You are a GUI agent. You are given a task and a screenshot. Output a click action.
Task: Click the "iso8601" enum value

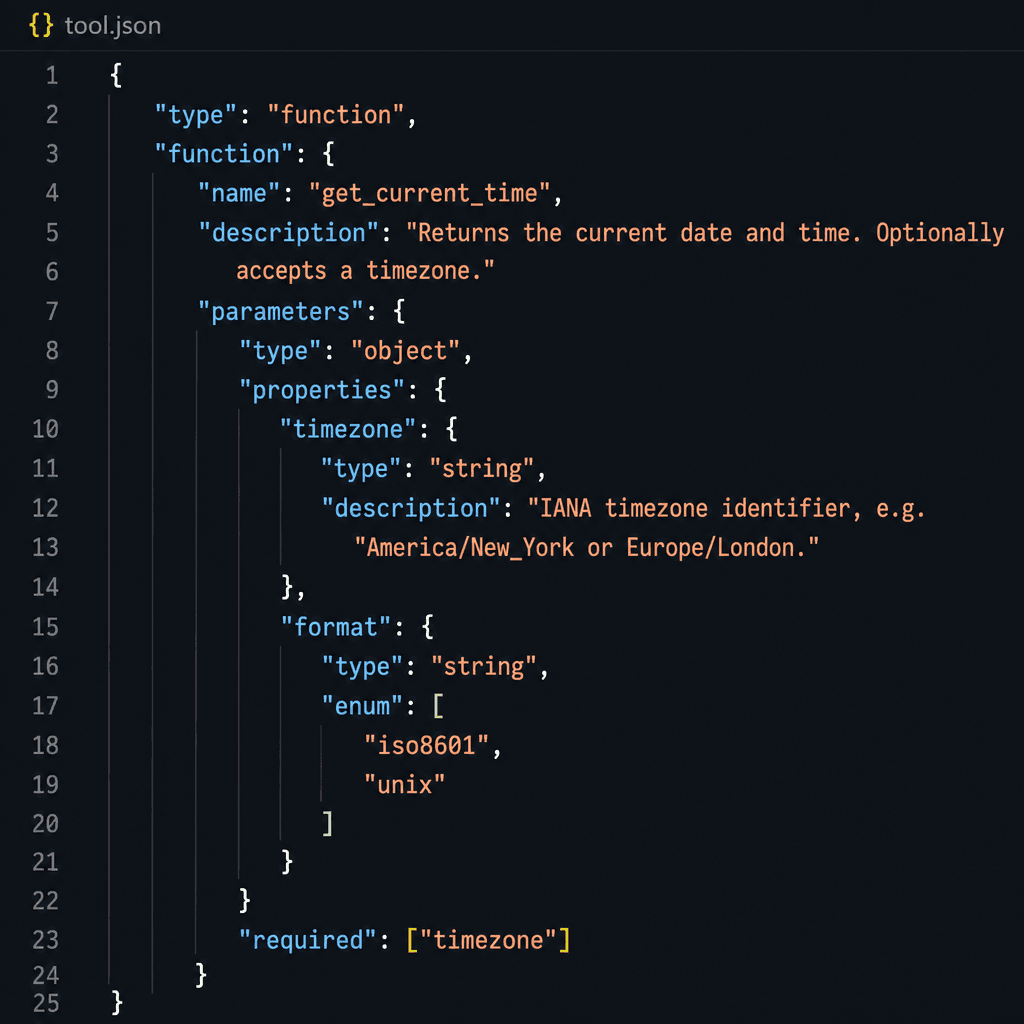[x=426, y=746]
